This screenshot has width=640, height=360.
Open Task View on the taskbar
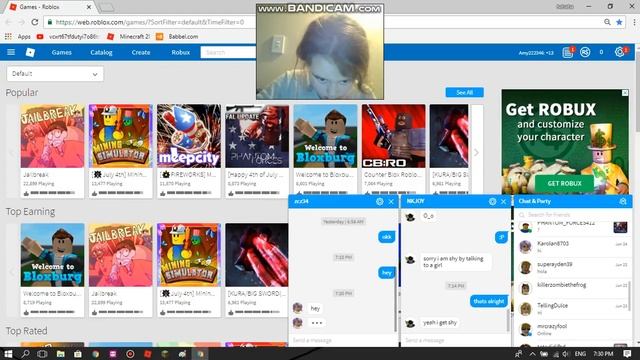pos(42,354)
